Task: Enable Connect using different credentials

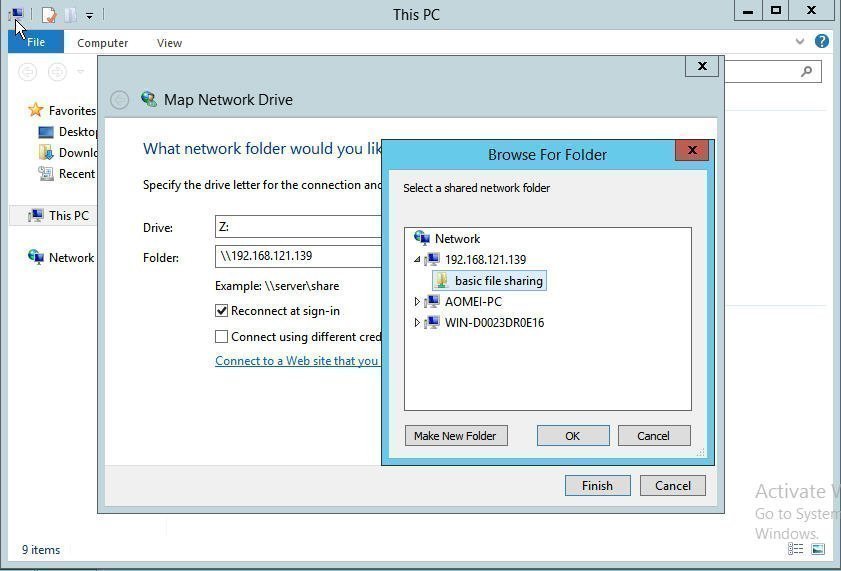Action: (221, 336)
